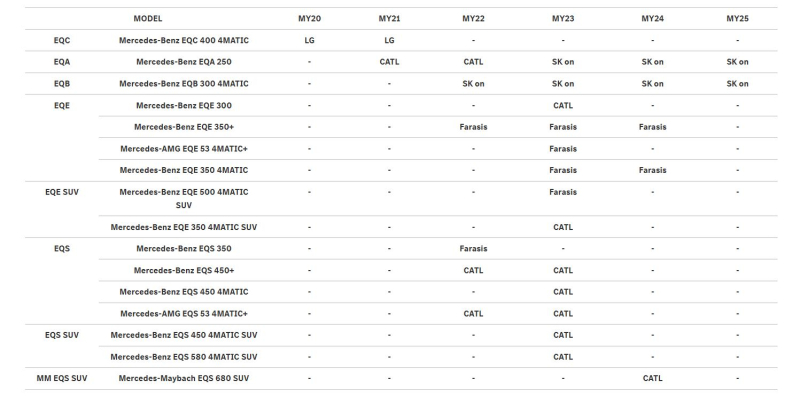Select Farasis cell for EQS 350 in MY22
Screen dimensions: 800x396
point(473,249)
